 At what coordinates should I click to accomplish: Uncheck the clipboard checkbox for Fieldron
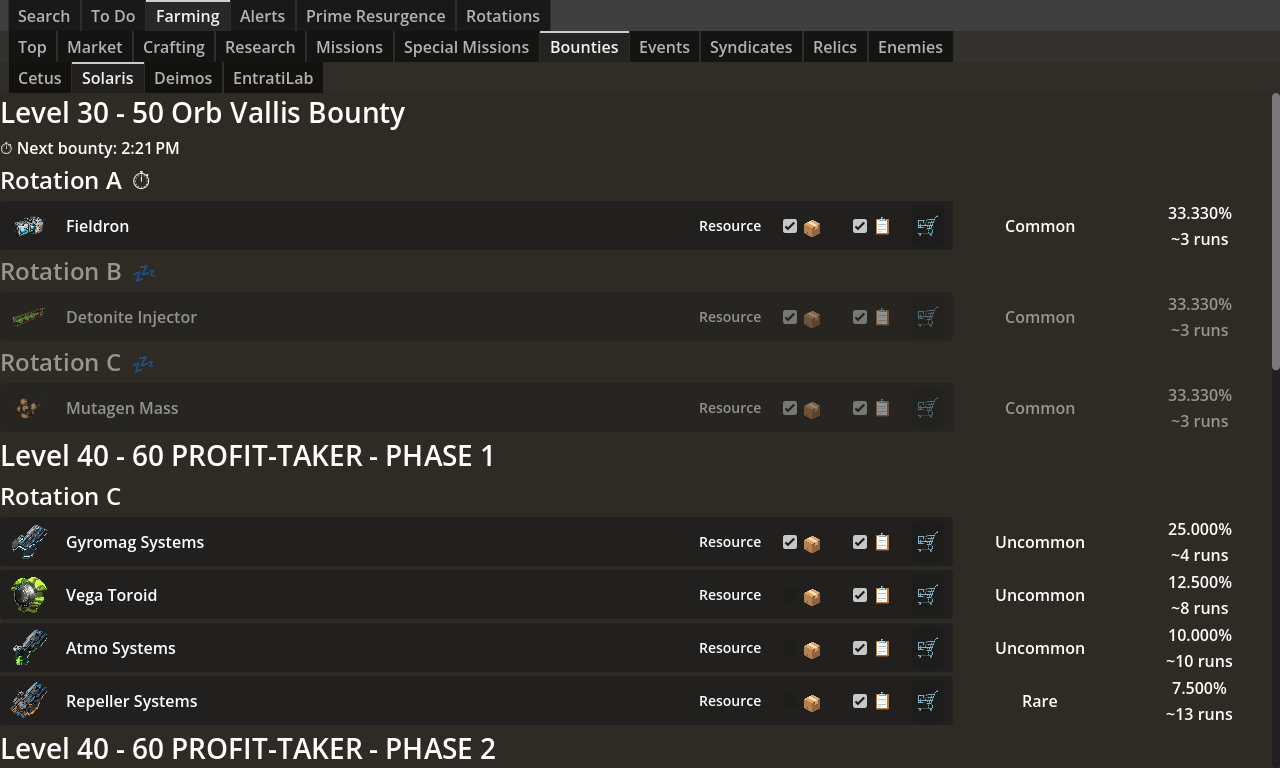coord(860,226)
